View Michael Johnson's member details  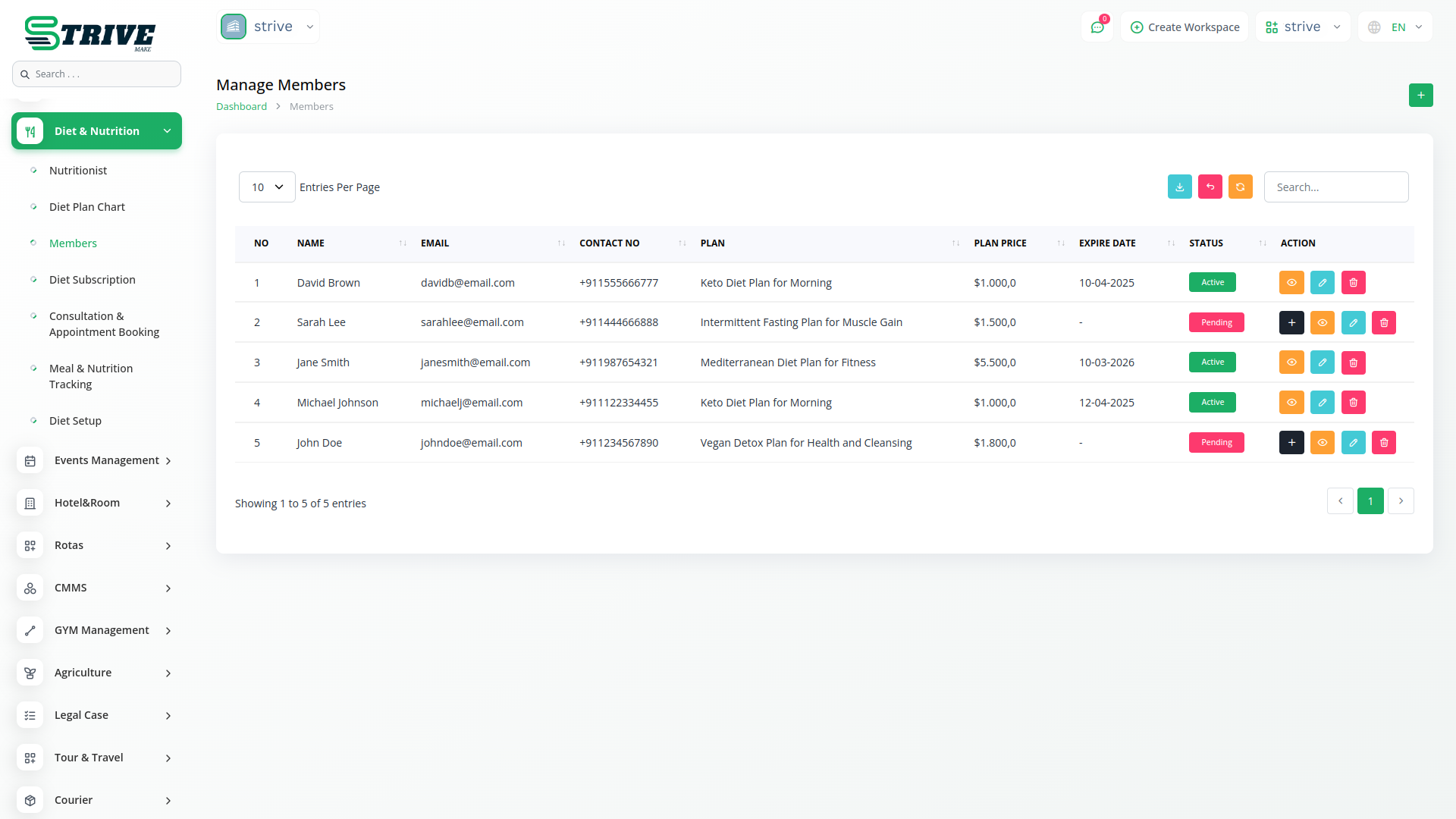pyautogui.click(x=1291, y=403)
